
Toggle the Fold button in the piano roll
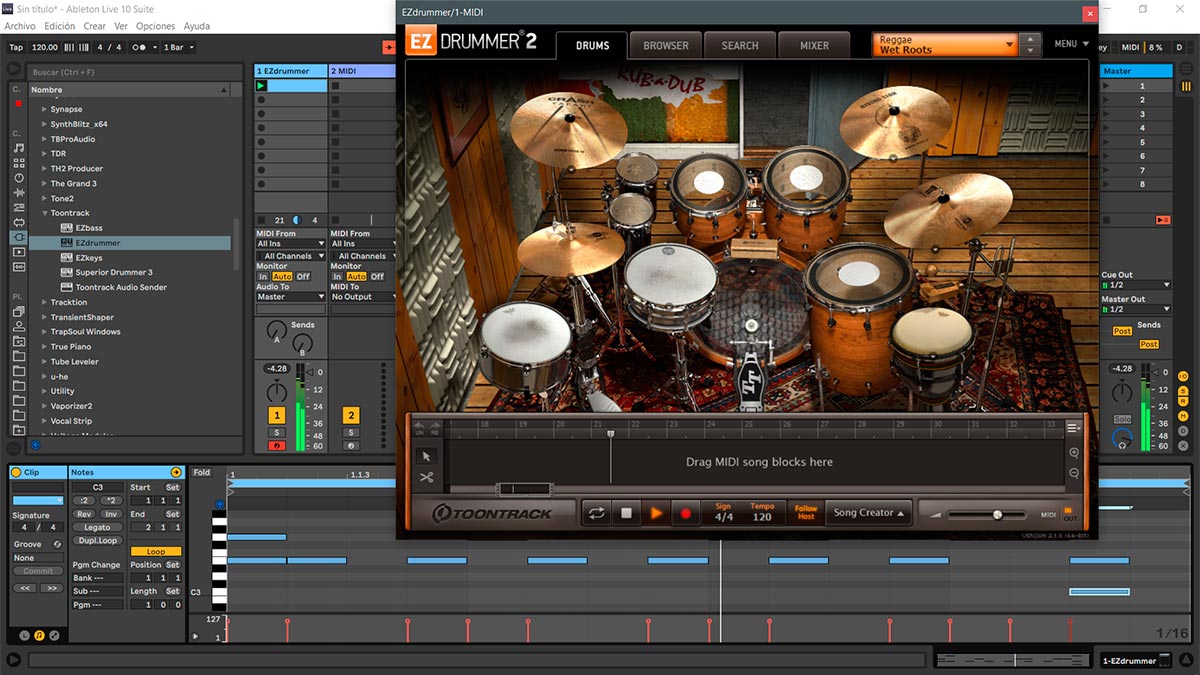[x=202, y=473]
